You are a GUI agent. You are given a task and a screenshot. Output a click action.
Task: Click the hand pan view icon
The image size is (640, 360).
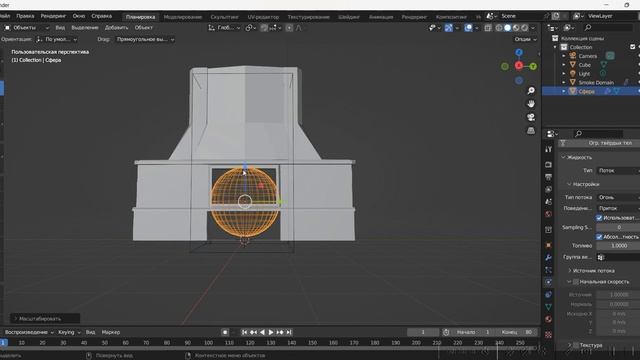pos(531,104)
